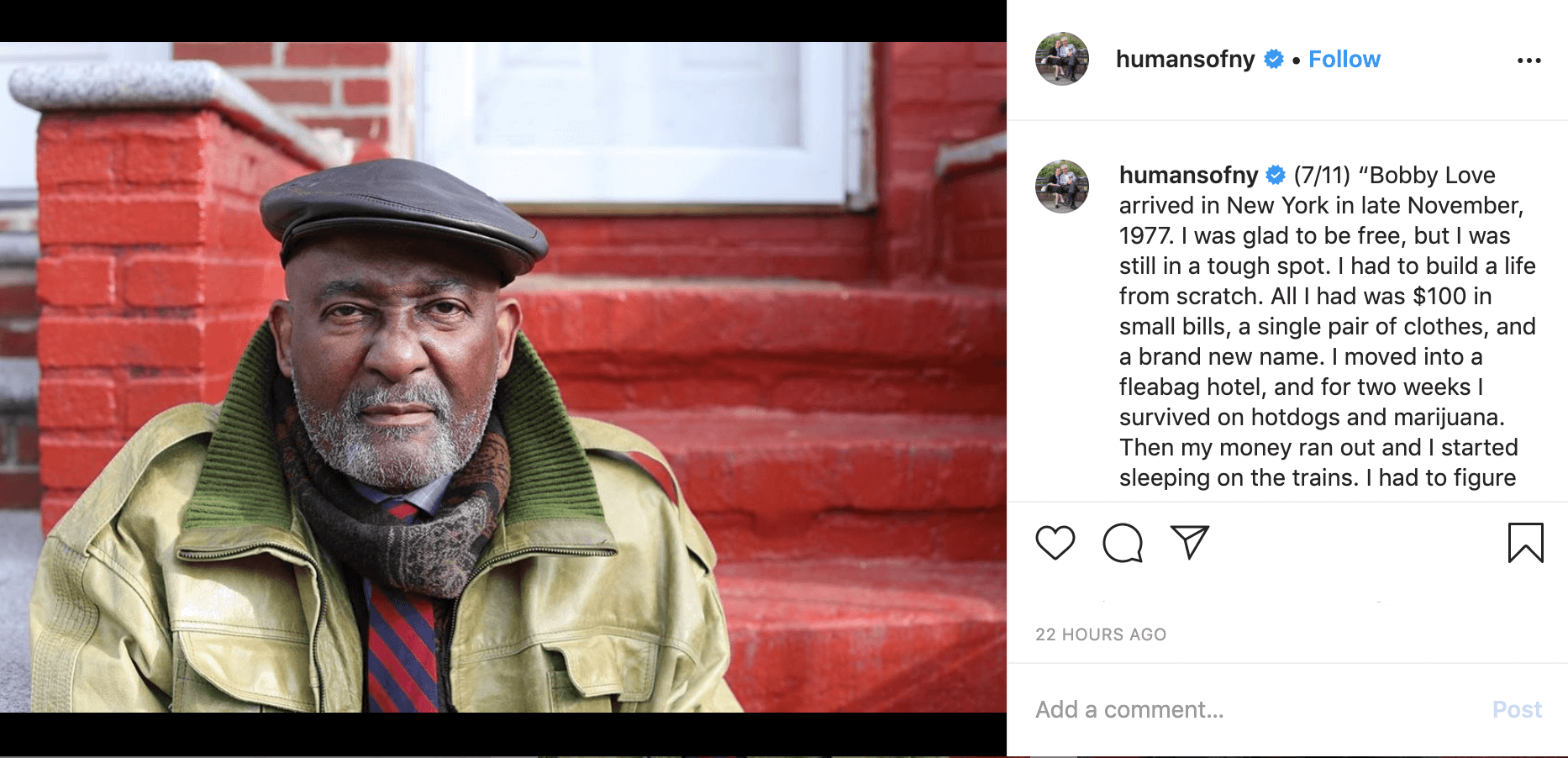Screen dimensions: 1568x758
Task: Click the white door in the photo
Action: pyautogui.click(x=639, y=122)
